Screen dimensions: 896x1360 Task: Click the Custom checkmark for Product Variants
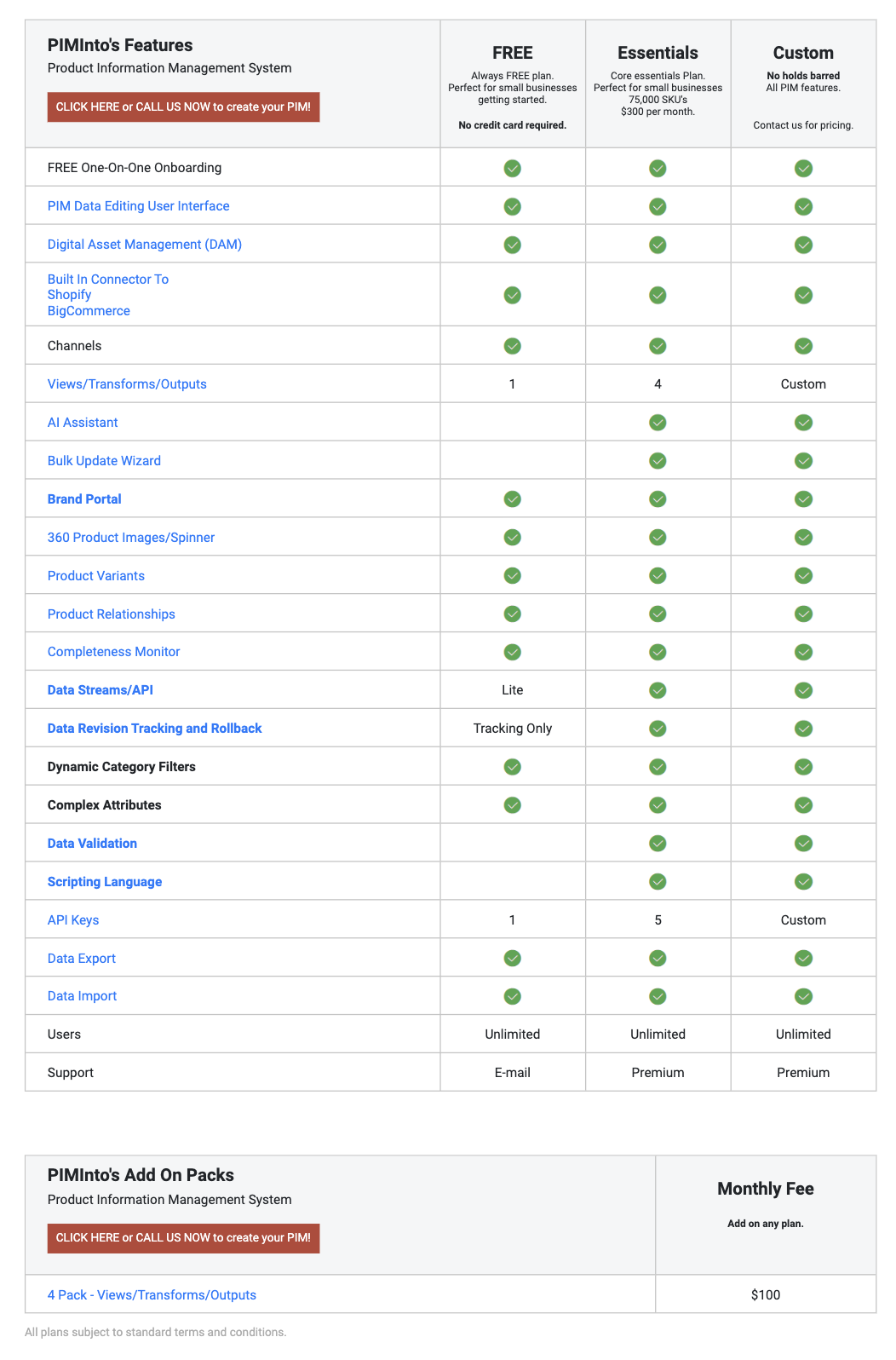point(803,575)
